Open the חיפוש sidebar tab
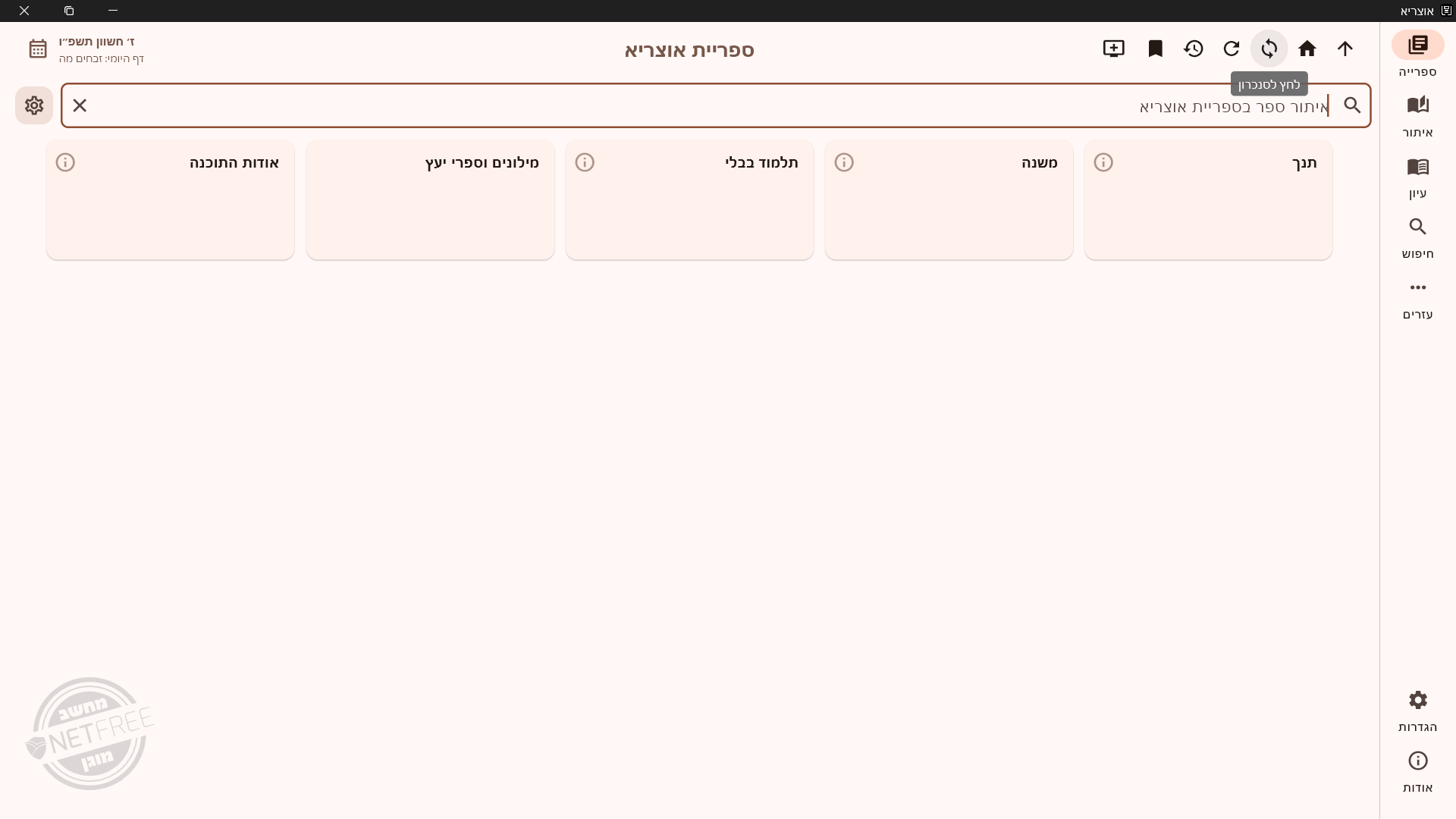This screenshot has height=819, width=1456. (x=1417, y=237)
